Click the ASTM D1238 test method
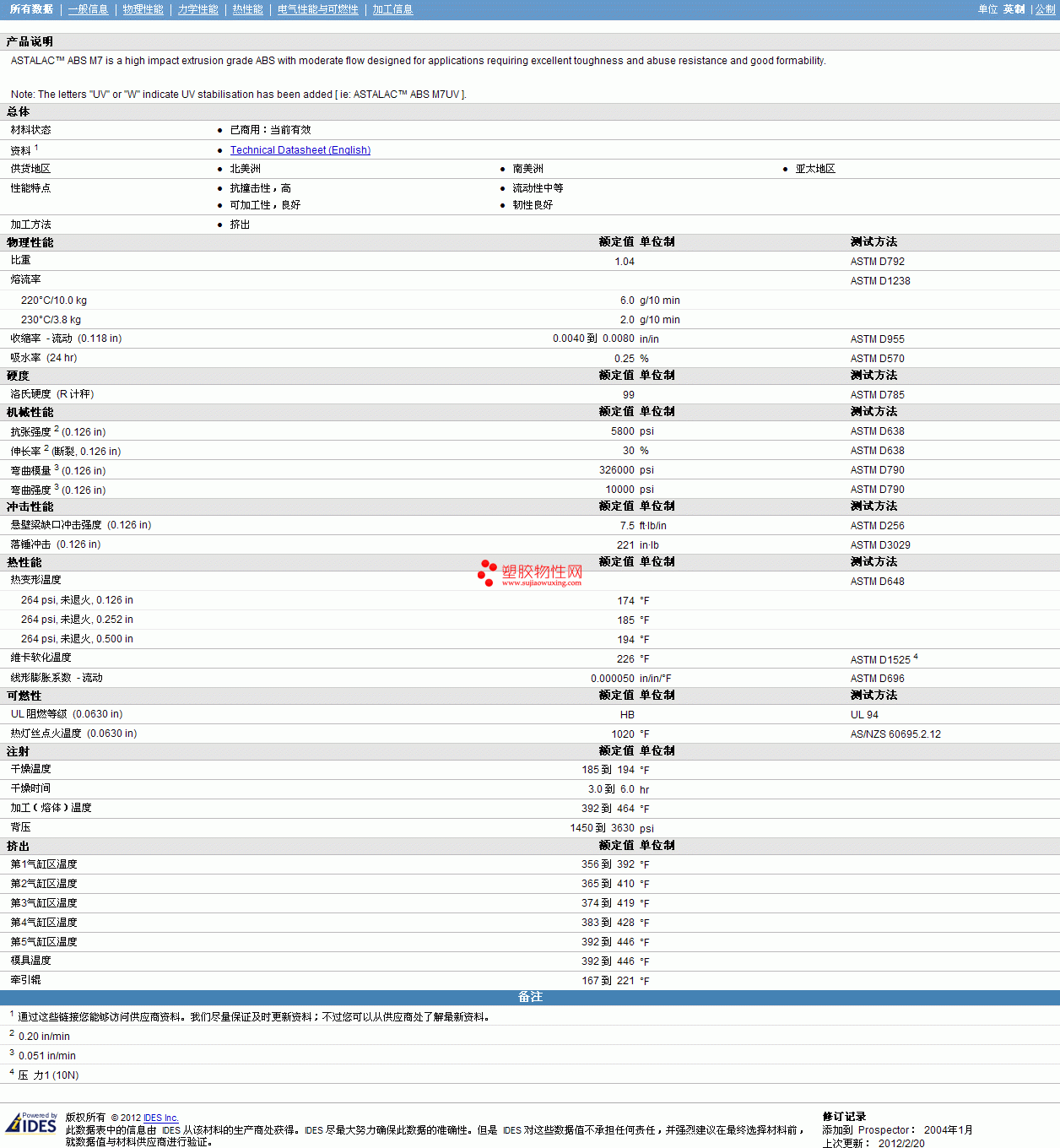The height and width of the screenshot is (1148, 1060). tap(880, 281)
